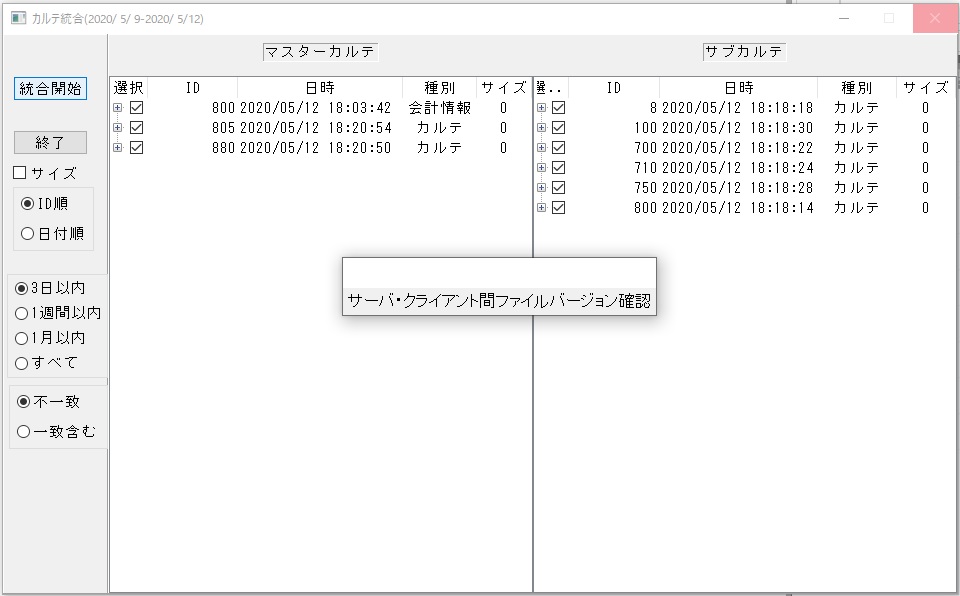Click the app icon in title bar

tap(18, 18)
